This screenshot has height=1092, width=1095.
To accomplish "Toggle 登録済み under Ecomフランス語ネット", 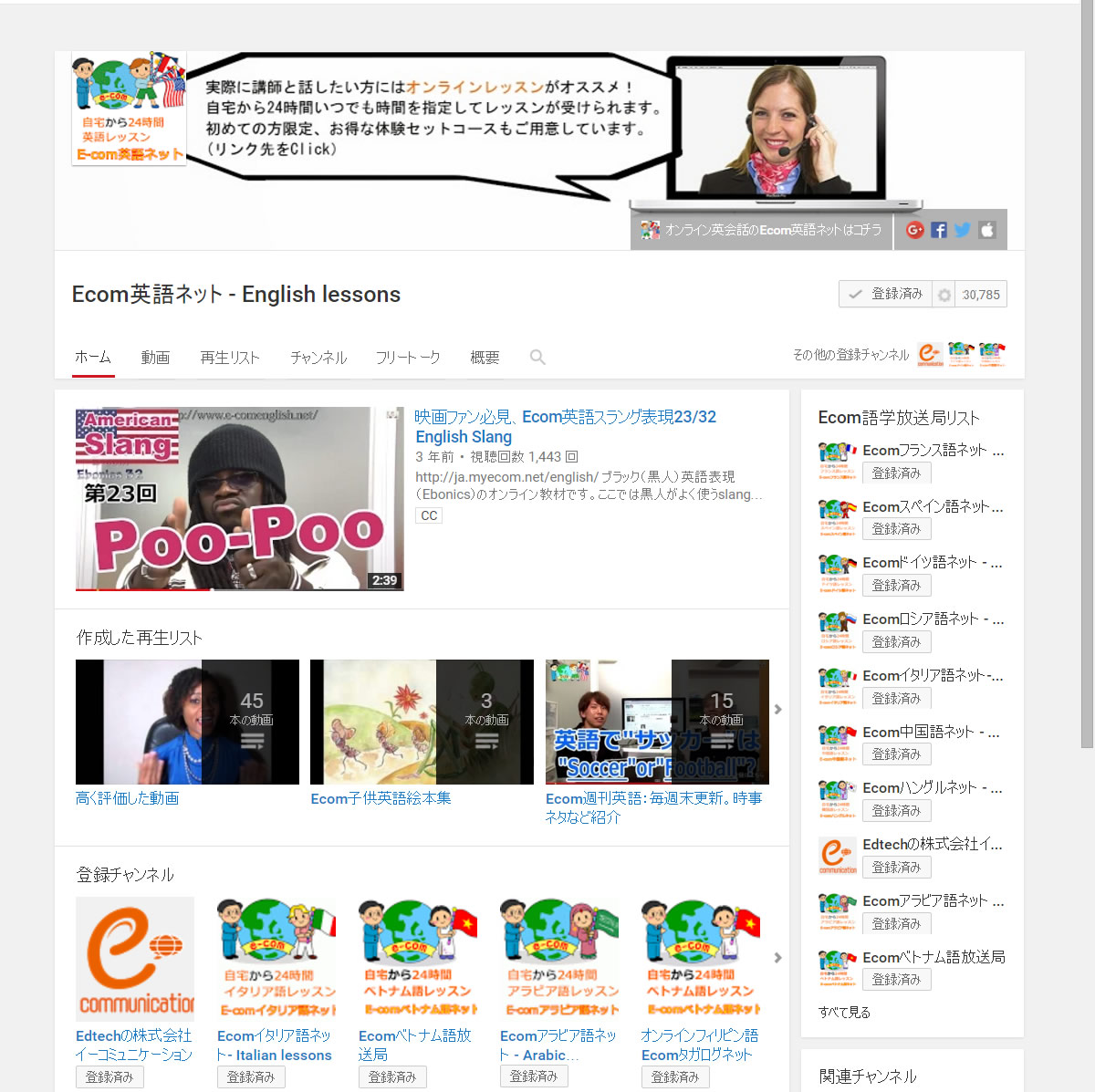I will (x=896, y=473).
